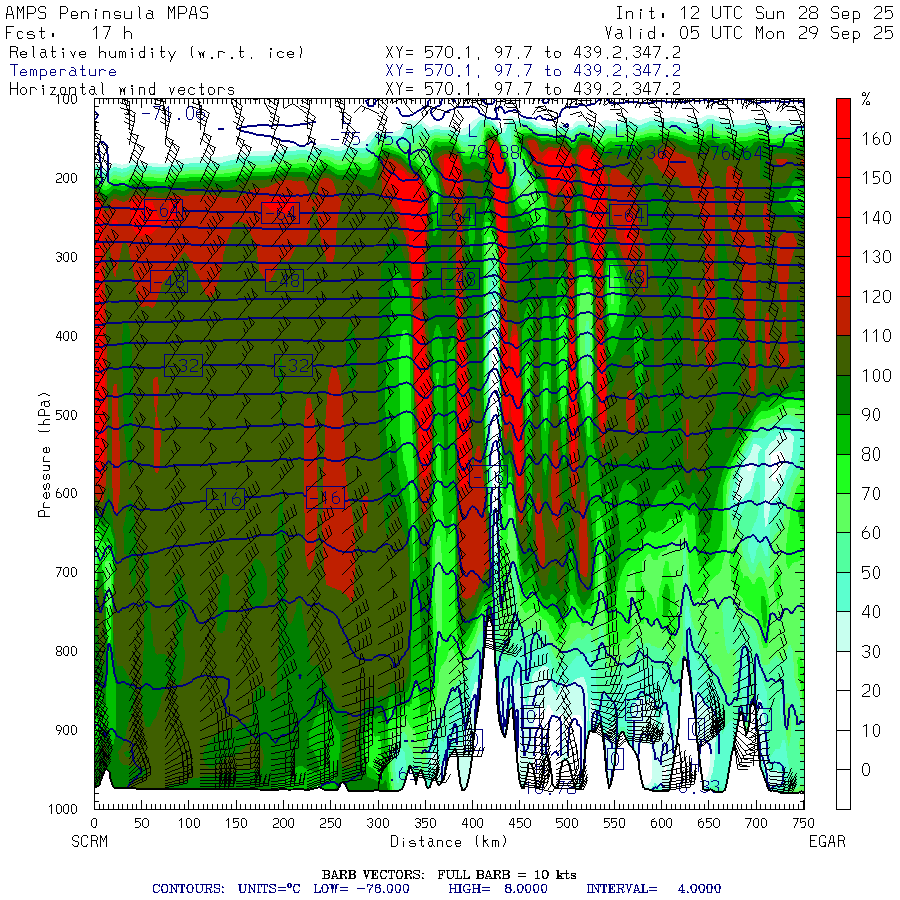This screenshot has width=900, height=900.
Task: Click the 200 tick on pressure axis
Action: (67, 178)
